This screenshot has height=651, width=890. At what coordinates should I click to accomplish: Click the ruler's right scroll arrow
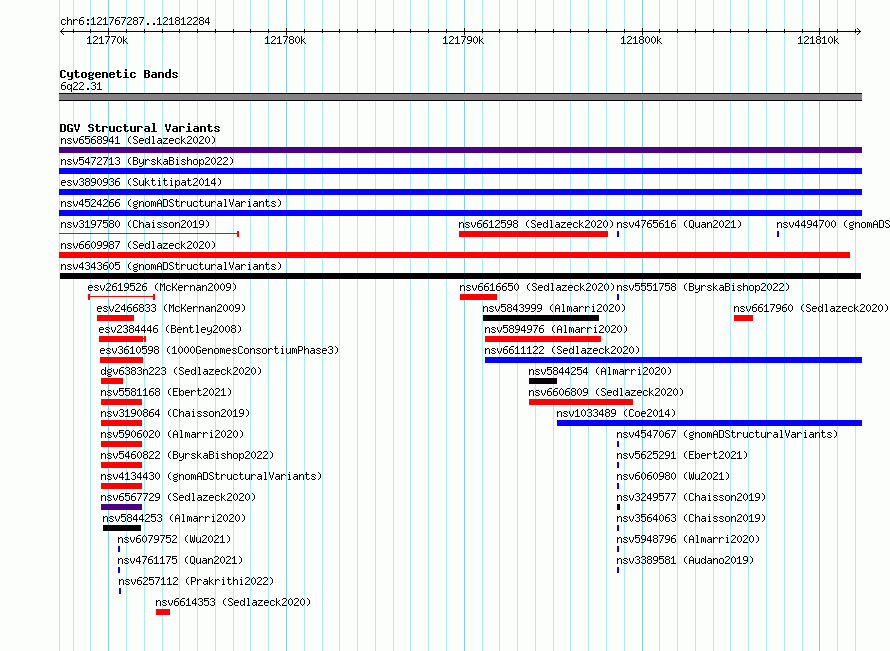[858, 31]
